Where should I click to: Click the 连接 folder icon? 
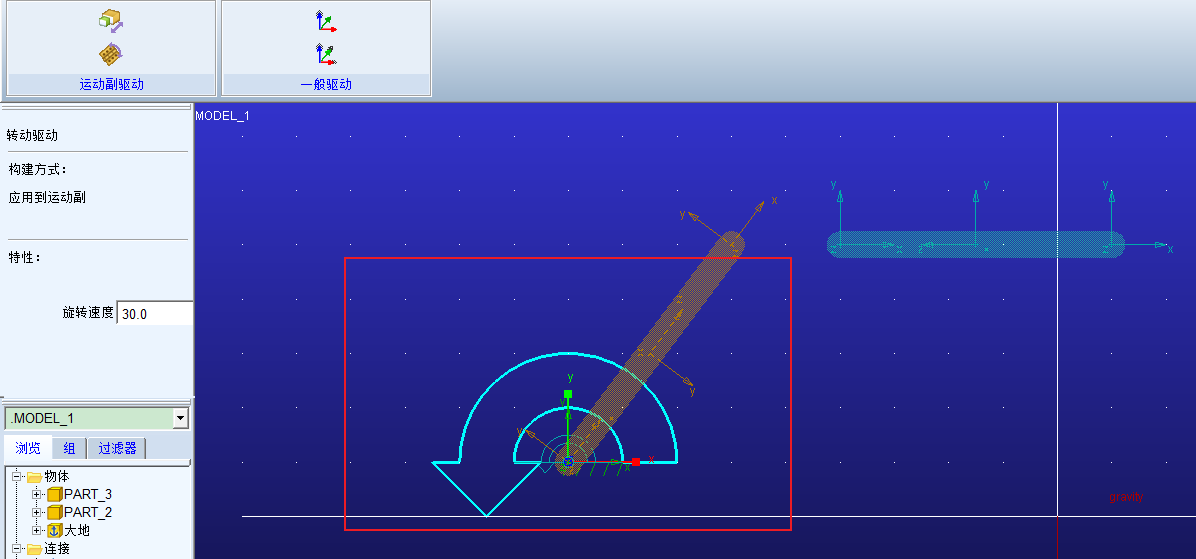tap(34, 548)
